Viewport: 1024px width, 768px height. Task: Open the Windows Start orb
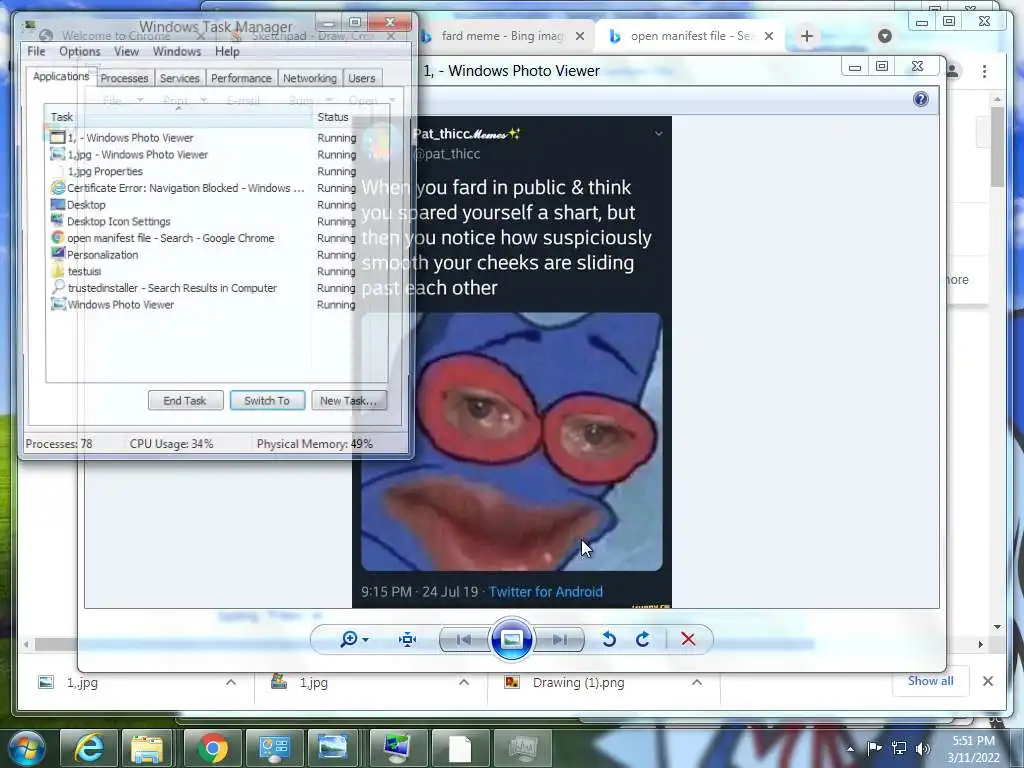(x=26, y=747)
